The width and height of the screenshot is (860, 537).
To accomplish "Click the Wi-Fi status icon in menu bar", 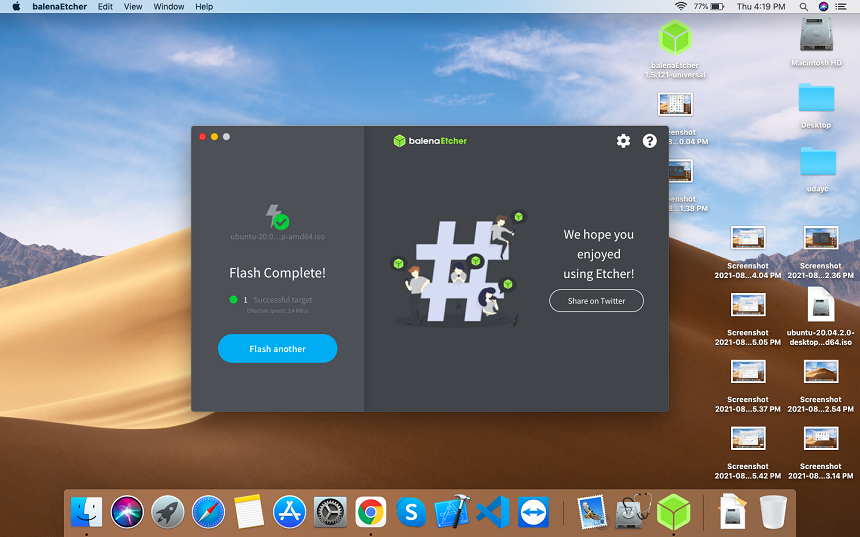I will (681, 7).
